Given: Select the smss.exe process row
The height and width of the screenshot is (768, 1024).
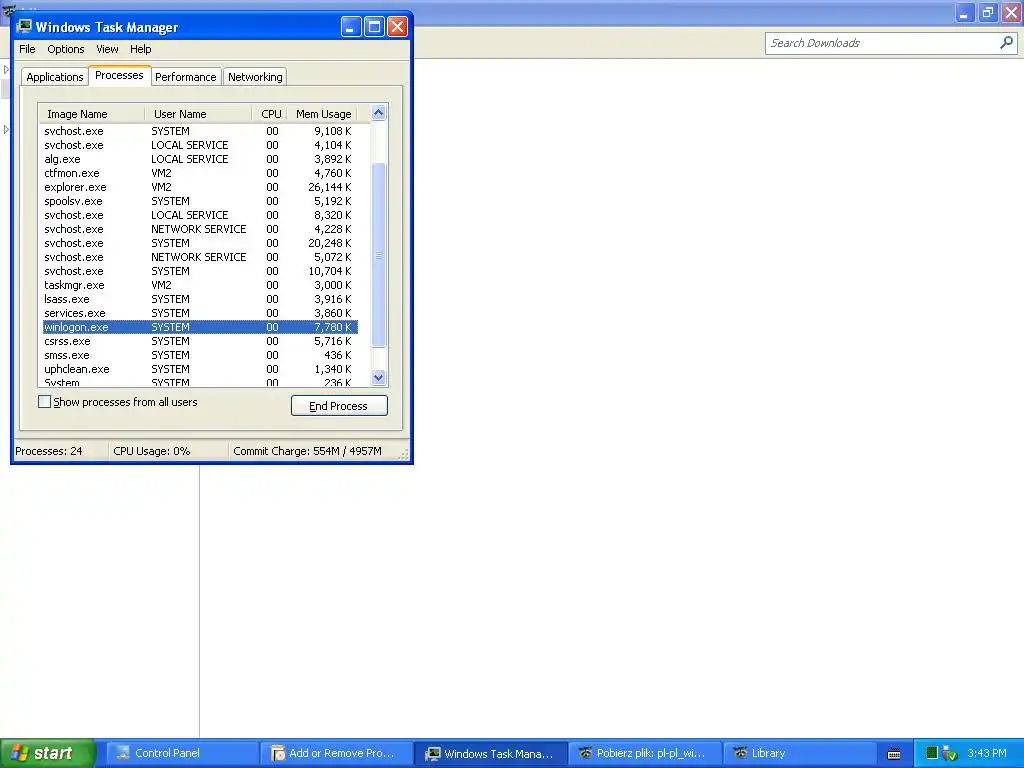Looking at the screenshot, I should [200, 355].
